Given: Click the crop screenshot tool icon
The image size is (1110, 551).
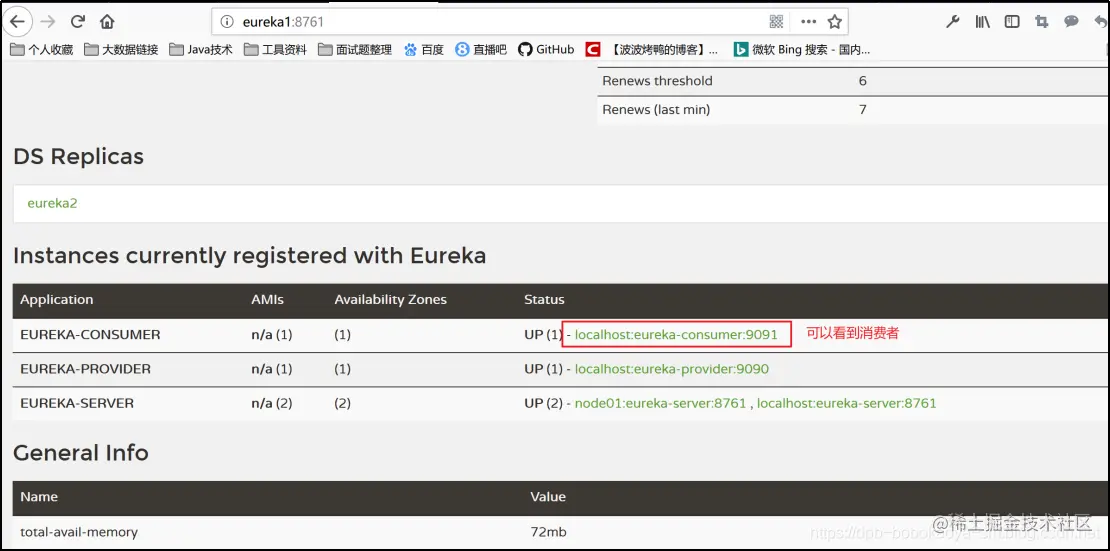Looking at the screenshot, I should tap(1041, 22).
